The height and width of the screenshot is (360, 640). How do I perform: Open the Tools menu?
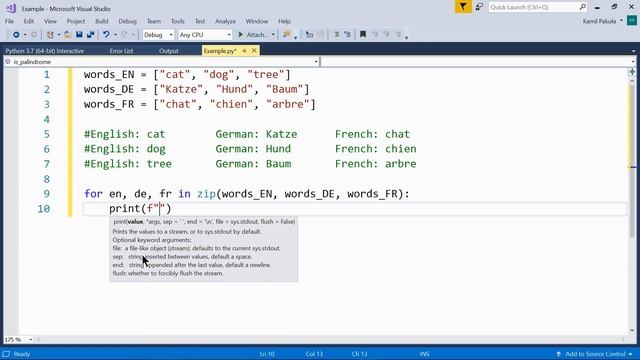[178, 21]
